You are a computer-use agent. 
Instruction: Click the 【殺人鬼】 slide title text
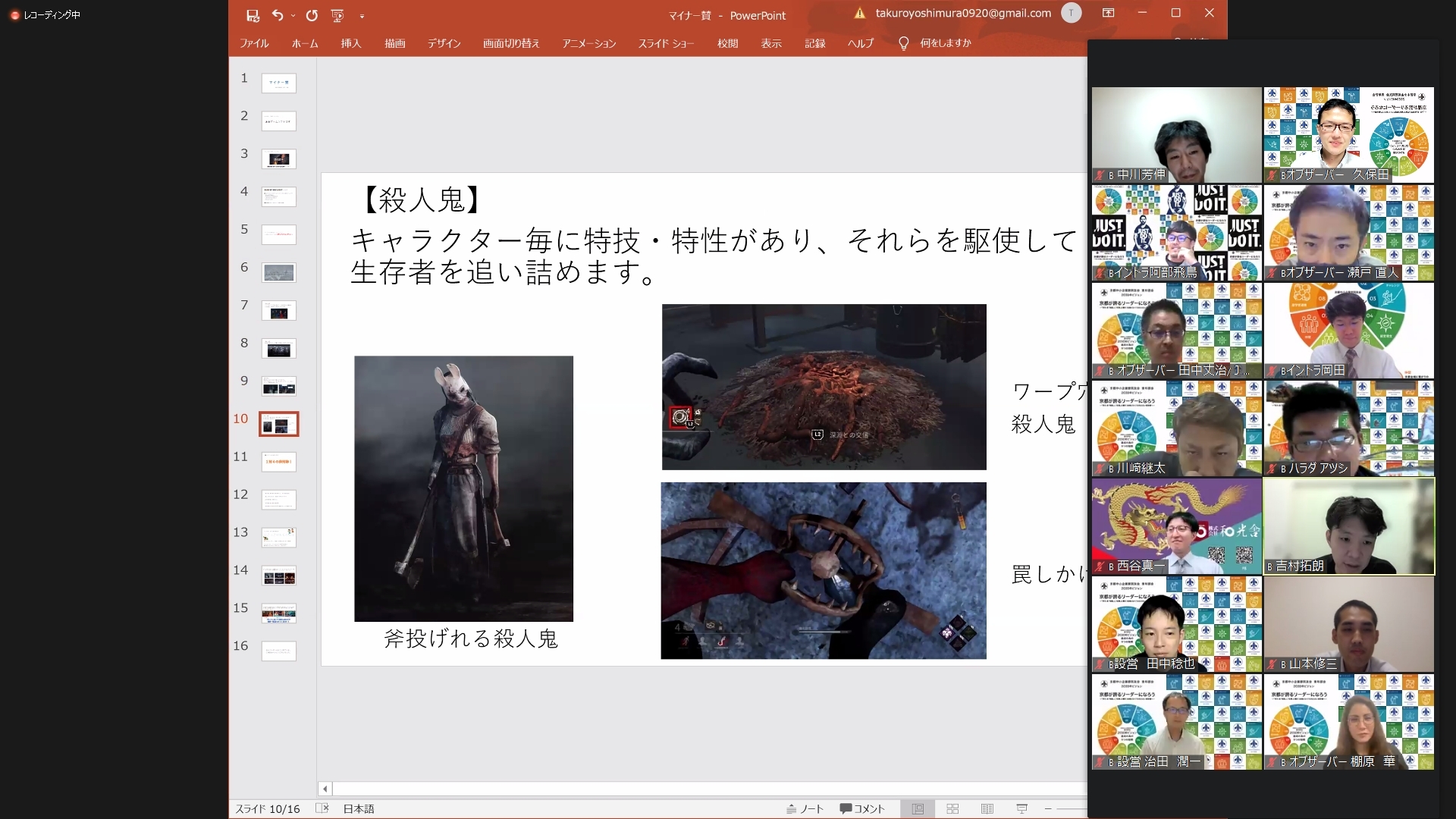pos(422,199)
